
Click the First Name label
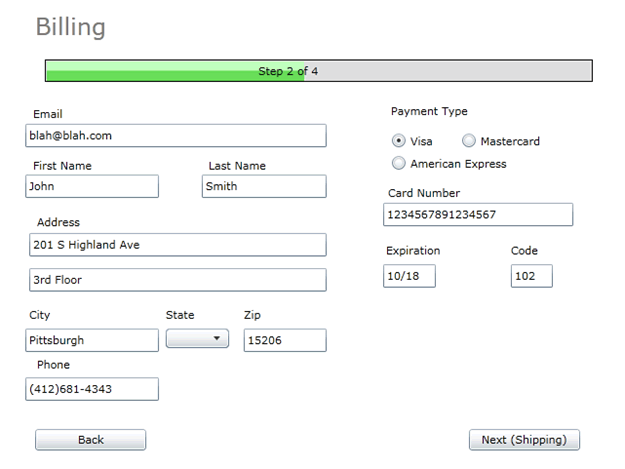(x=63, y=166)
